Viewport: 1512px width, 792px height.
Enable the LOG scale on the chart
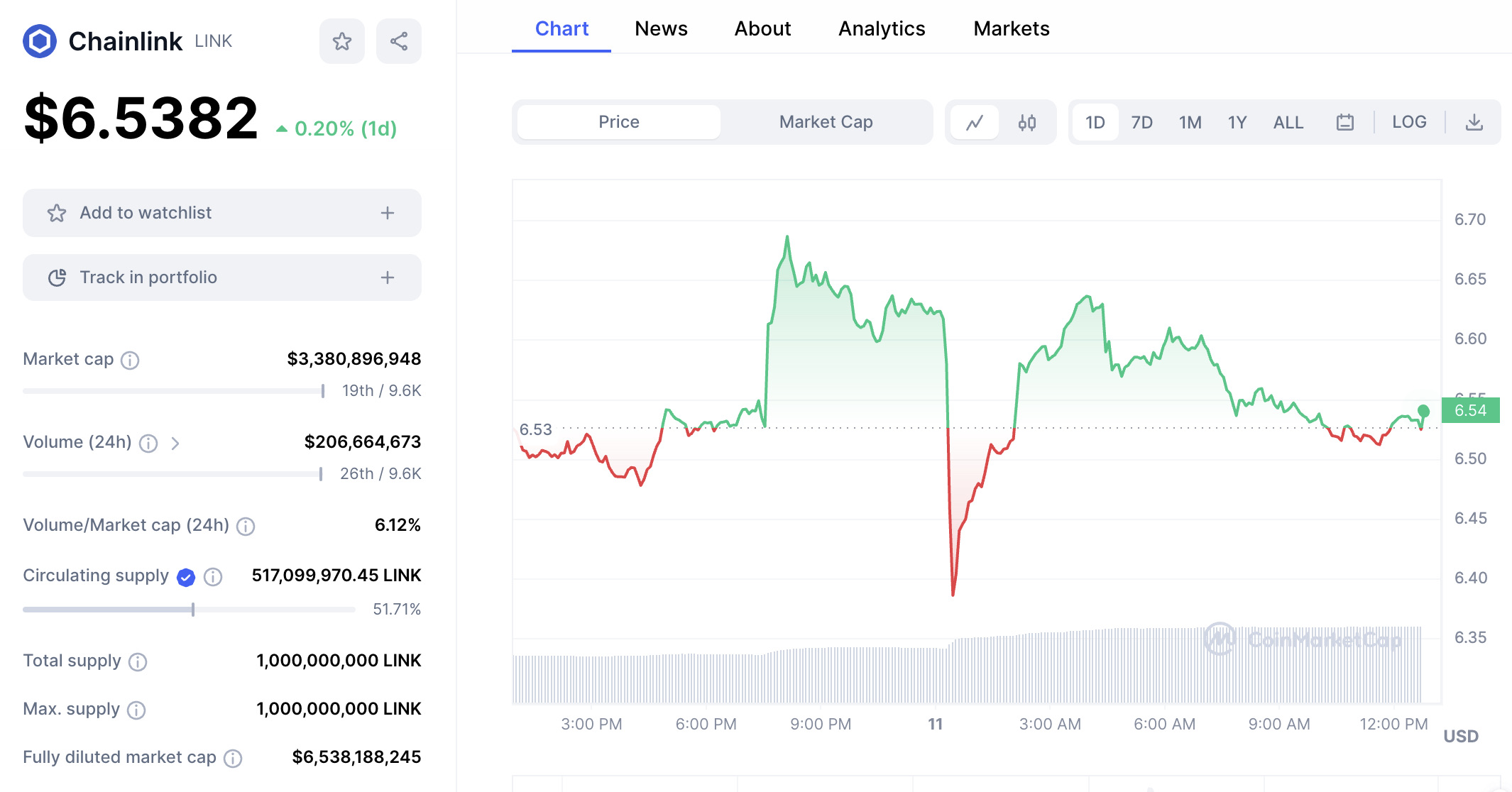tap(1409, 121)
